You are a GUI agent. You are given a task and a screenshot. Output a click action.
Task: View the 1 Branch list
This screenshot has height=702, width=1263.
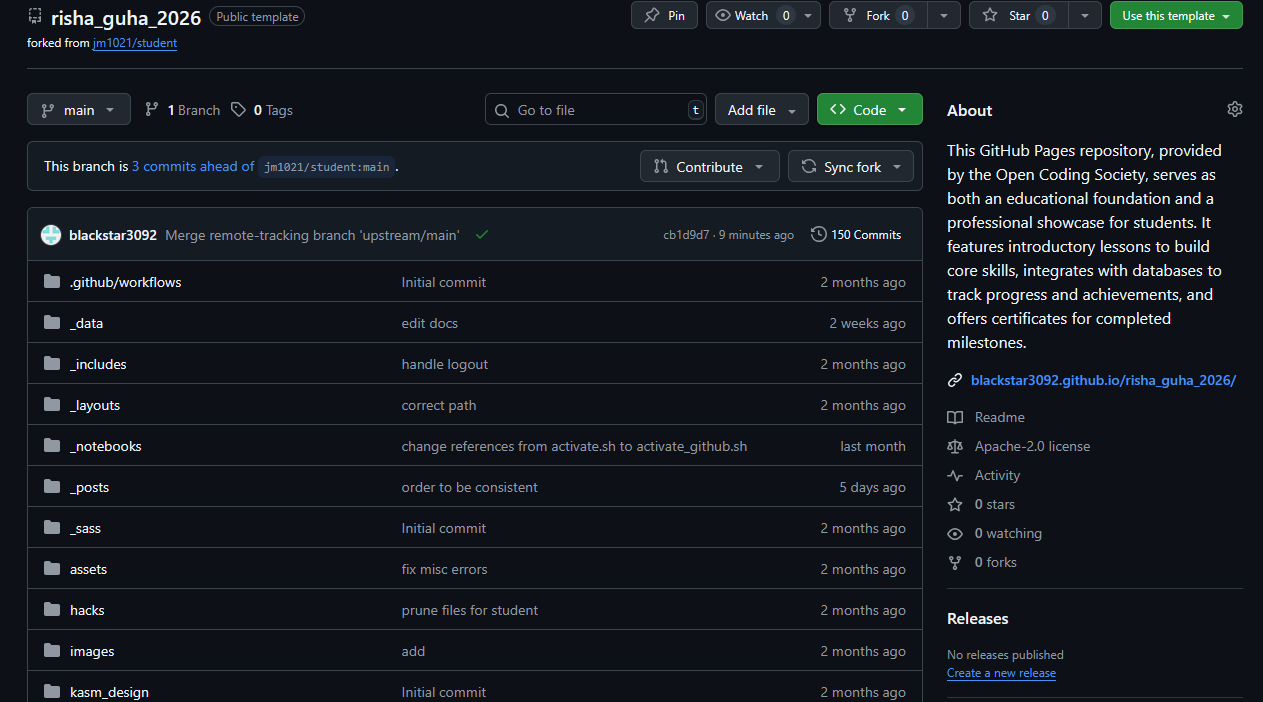point(183,110)
